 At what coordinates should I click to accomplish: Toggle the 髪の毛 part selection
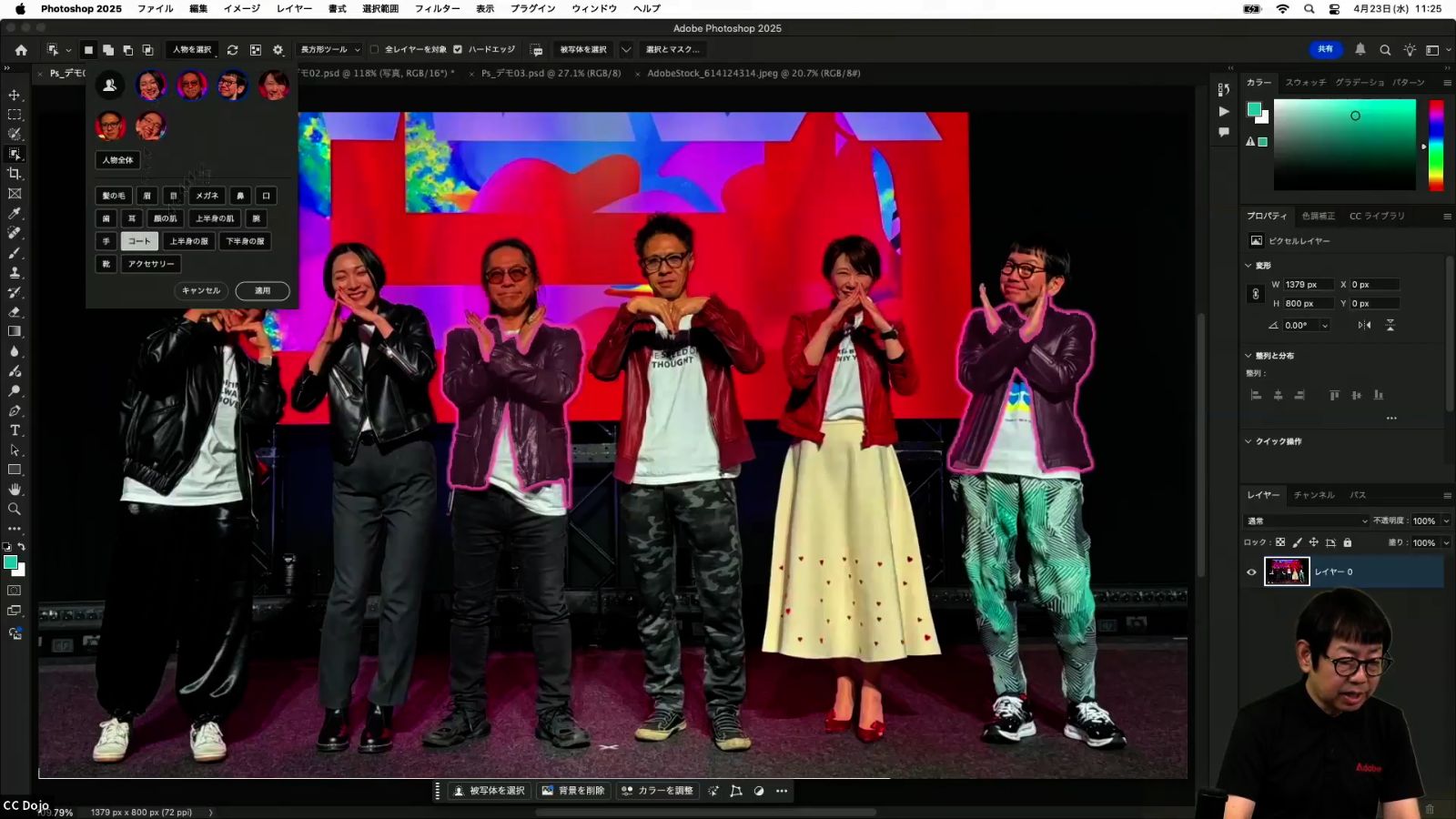114,196
